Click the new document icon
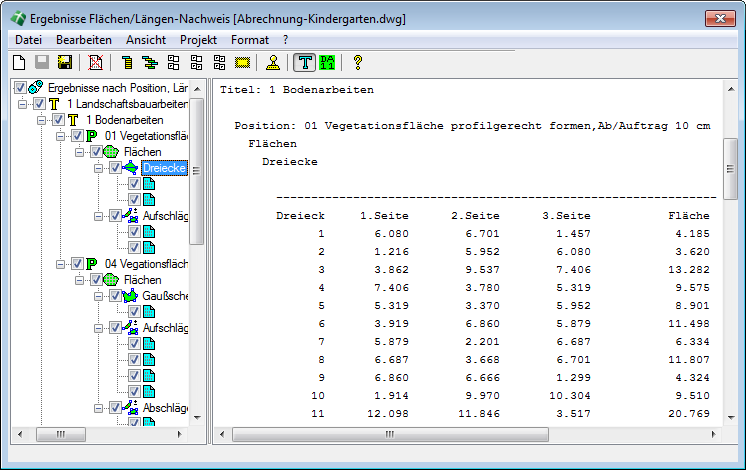Viewport: 746px width, 470px height. click(17, 63)
